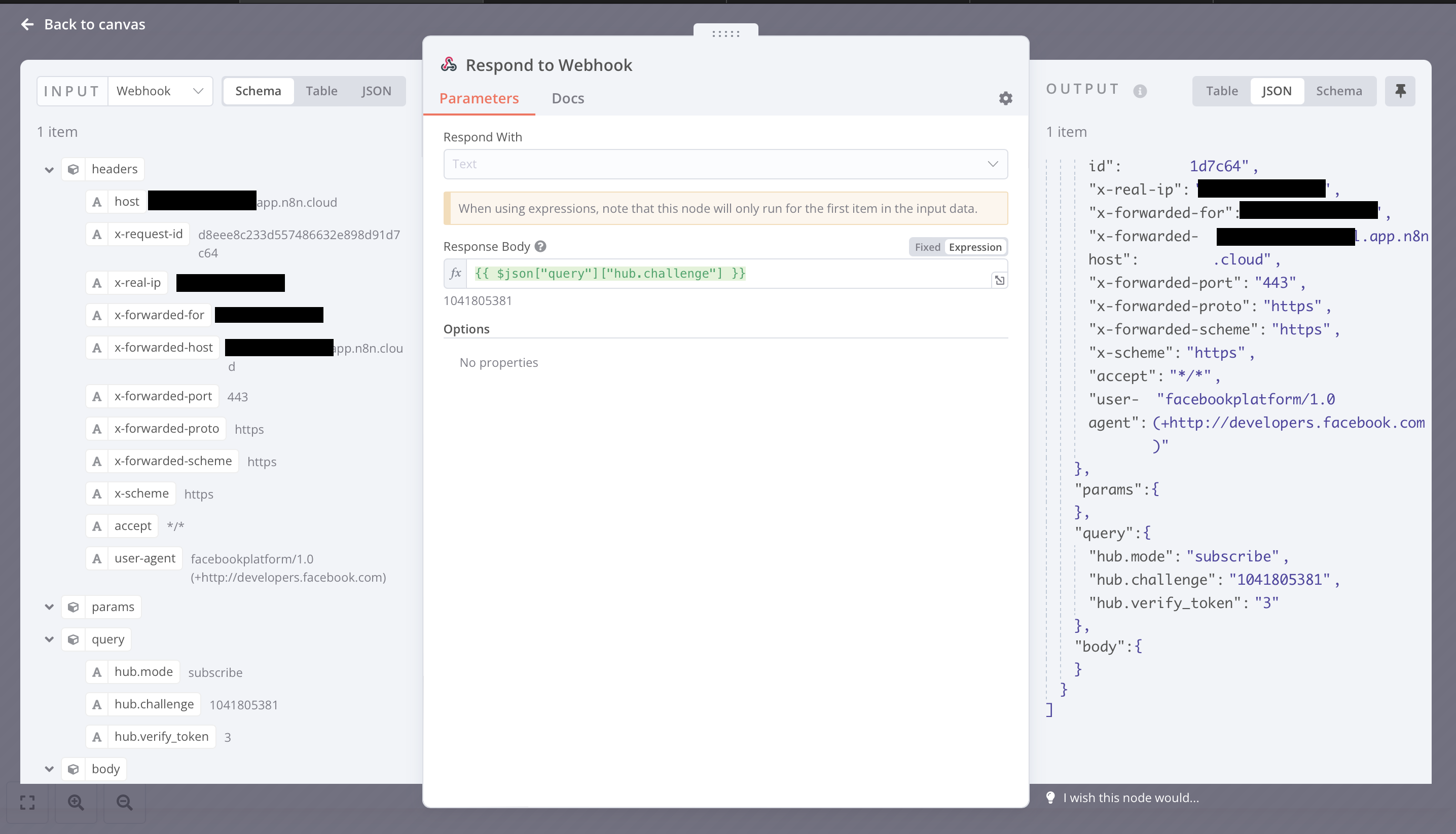Click the info icon beside OUTPUT

point(1140,91)
